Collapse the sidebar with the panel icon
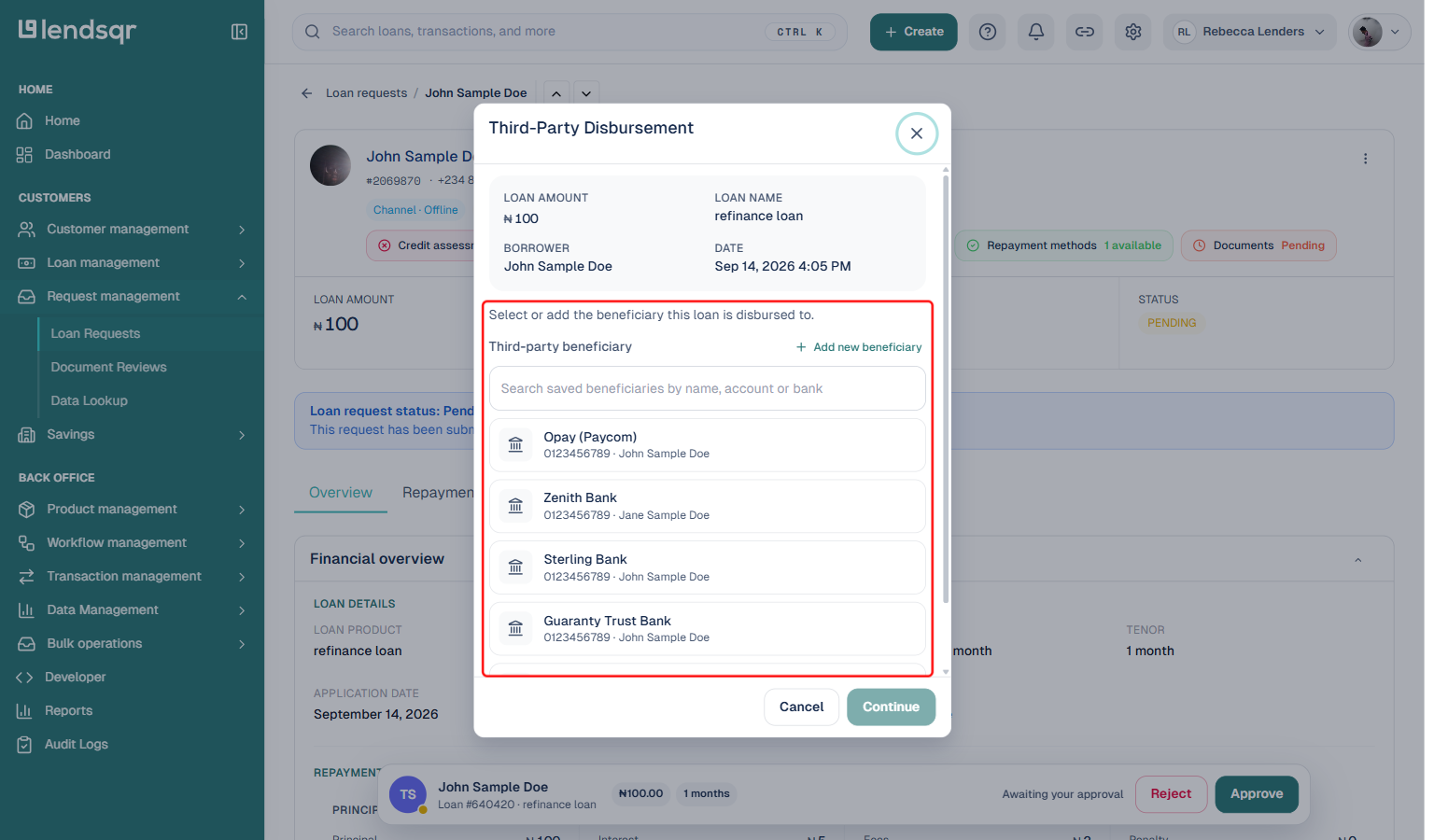This screenshot has height=840, width=1434. click(x=239, y=32)
